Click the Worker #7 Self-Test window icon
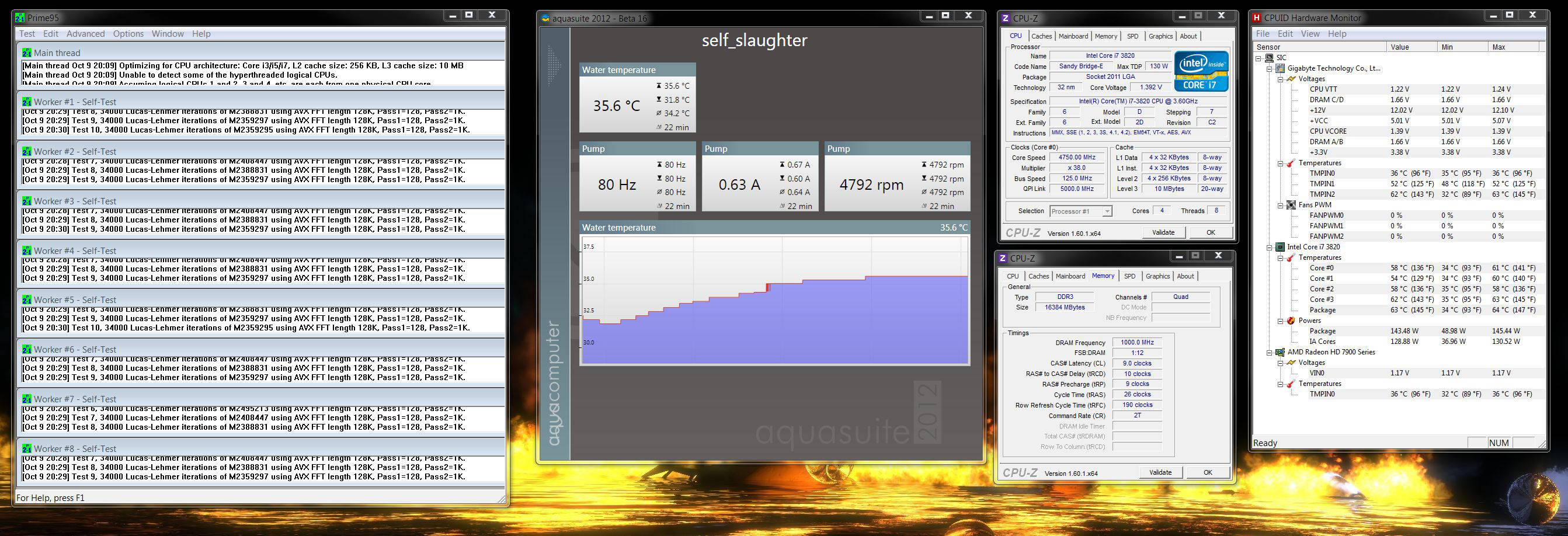 tap(27, 399)
